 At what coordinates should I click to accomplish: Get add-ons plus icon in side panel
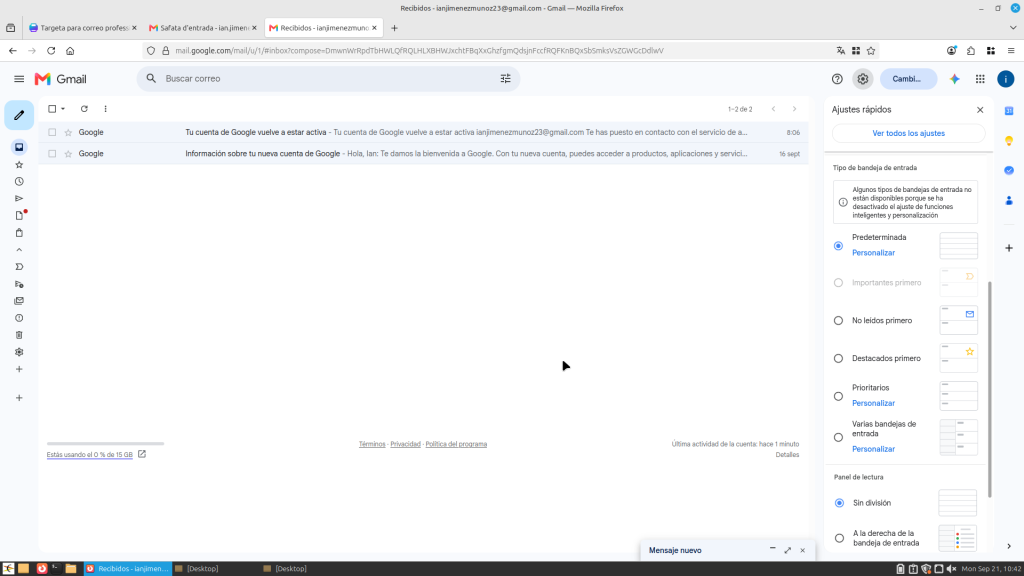click(1009, 248)
